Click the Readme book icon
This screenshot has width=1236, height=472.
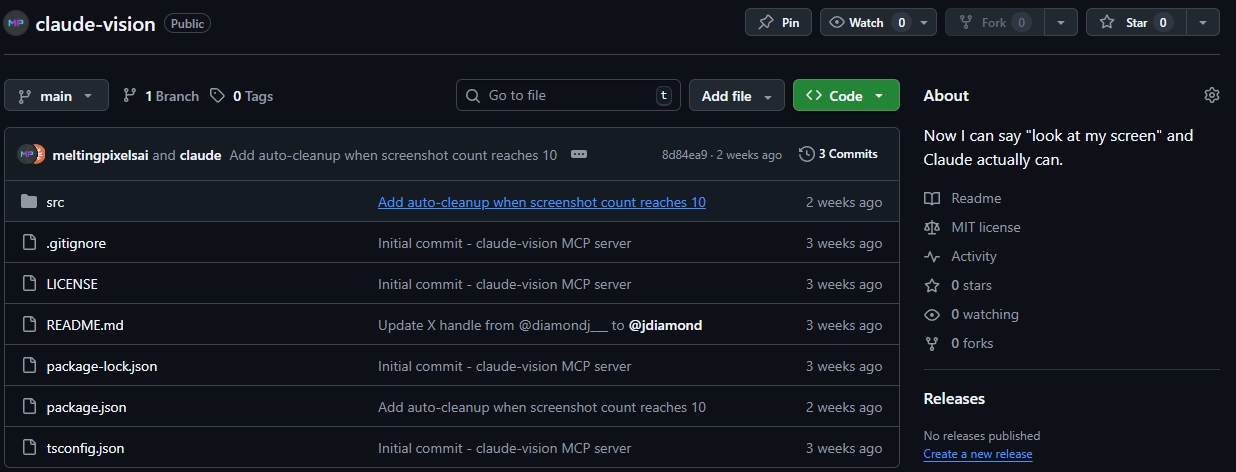click(x=932, y=198)
